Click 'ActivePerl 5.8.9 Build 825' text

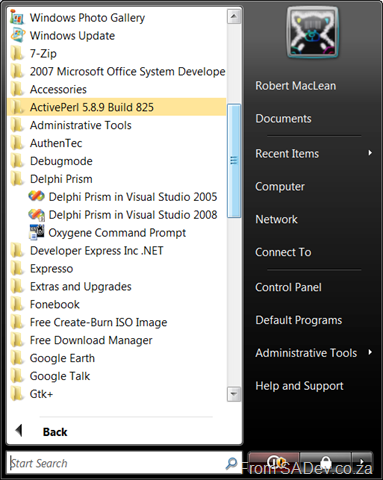click(92, 107)
